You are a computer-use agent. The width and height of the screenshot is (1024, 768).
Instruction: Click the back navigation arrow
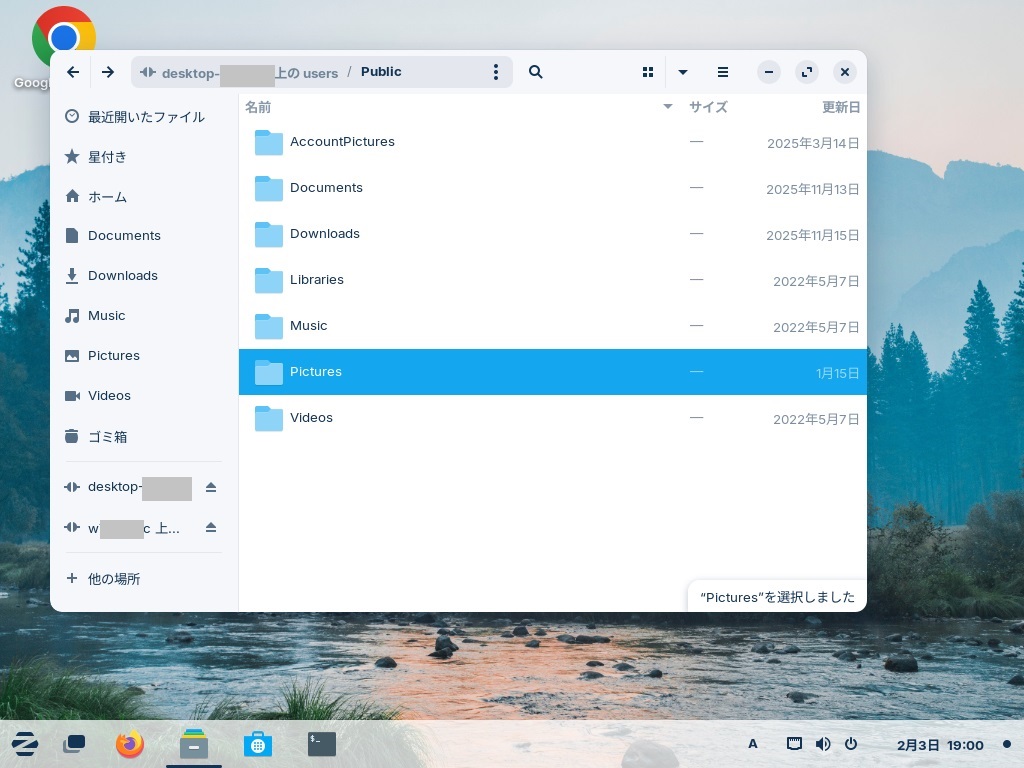[73, 72]
